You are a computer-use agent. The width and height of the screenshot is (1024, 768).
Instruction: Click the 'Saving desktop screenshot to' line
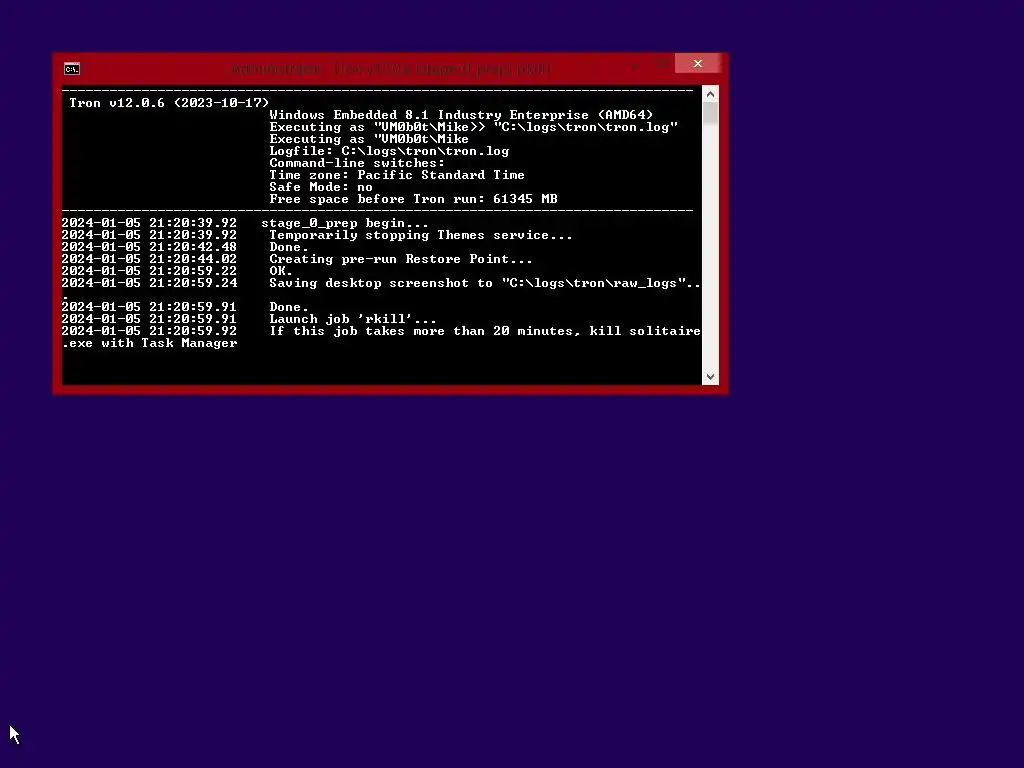tap(485, 283)
